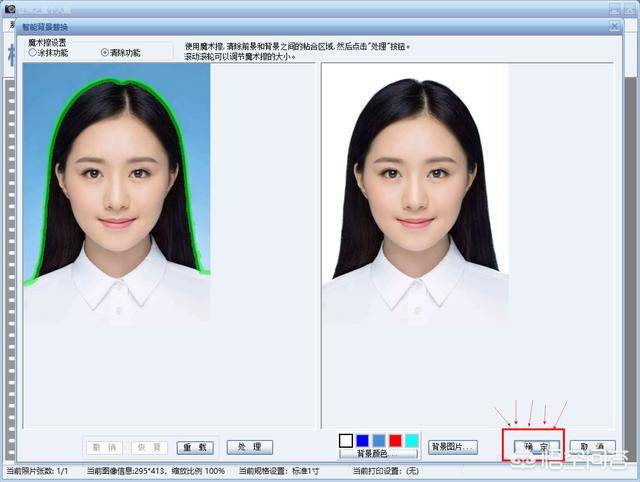Confirm with the 确定 button
Viewport: 640px width, 482px height.
click(536, 447)
